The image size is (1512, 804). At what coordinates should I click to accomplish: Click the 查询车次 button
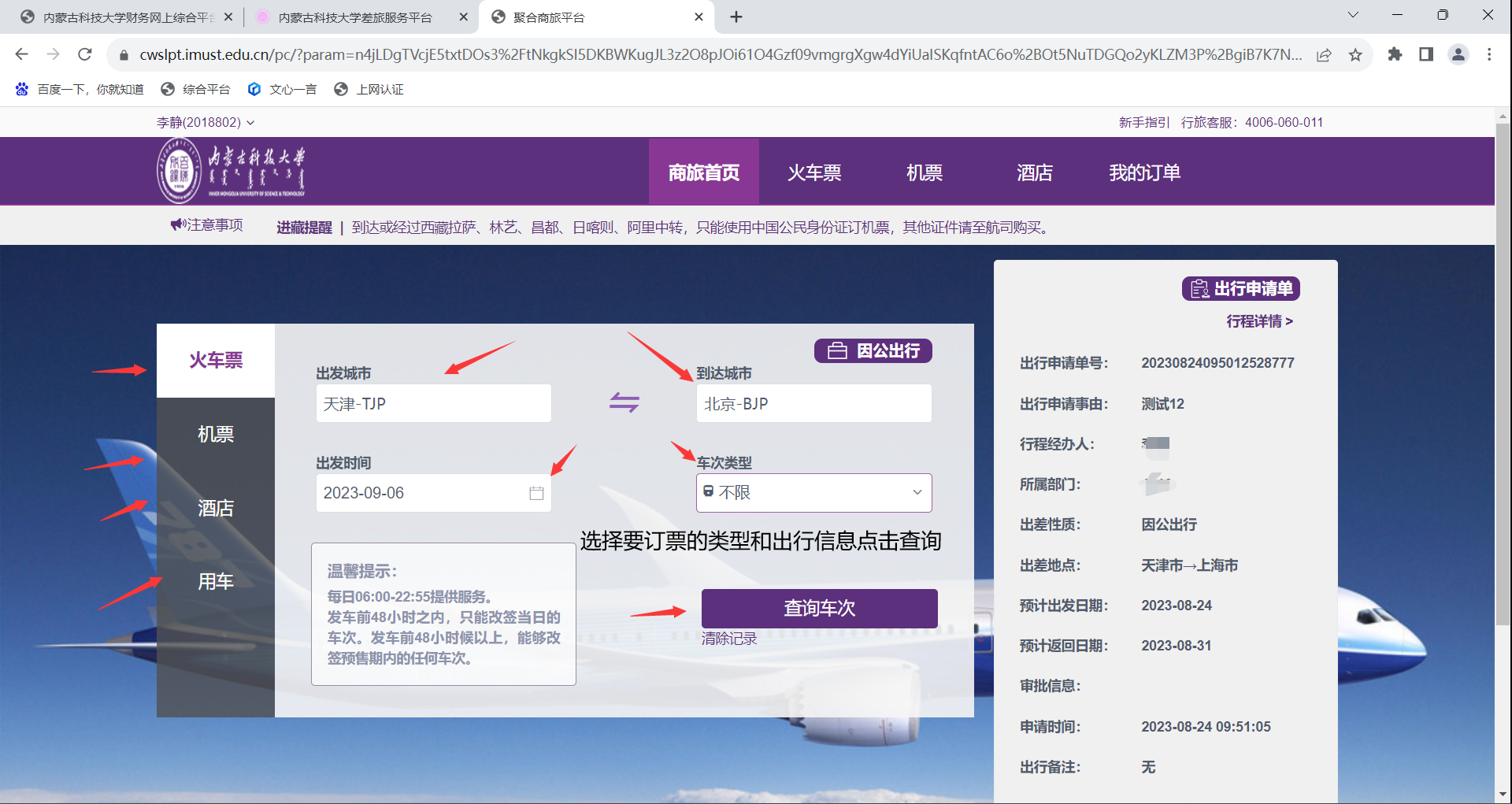(x=819, y=608)
